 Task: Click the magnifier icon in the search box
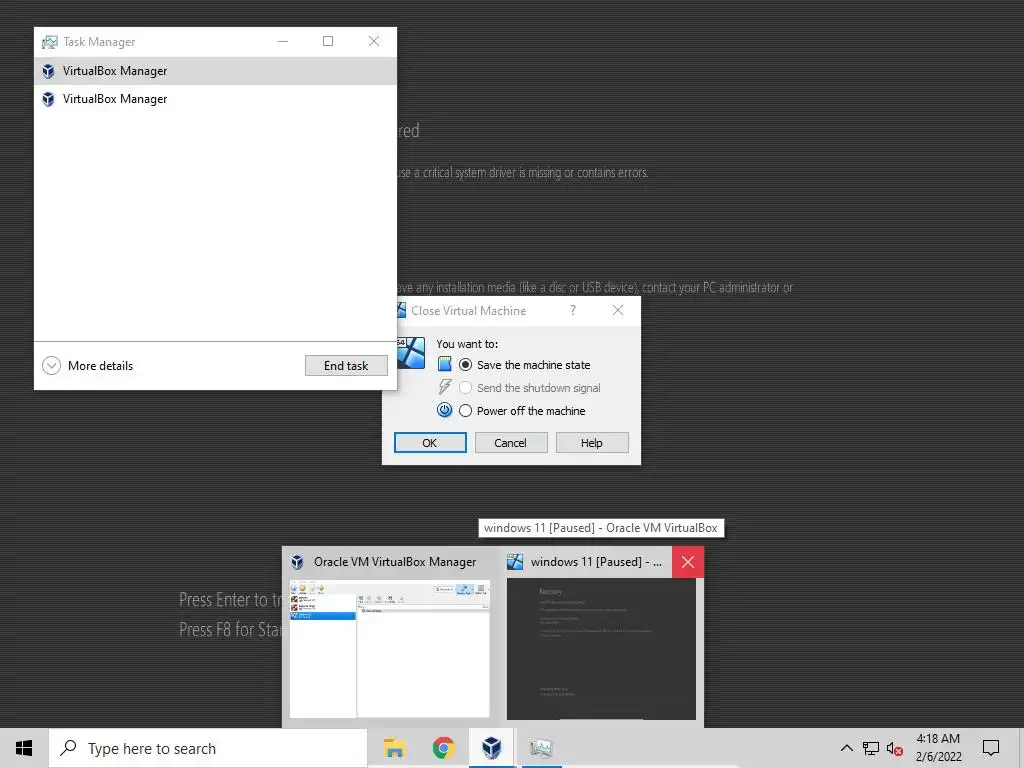click(69, 748)
